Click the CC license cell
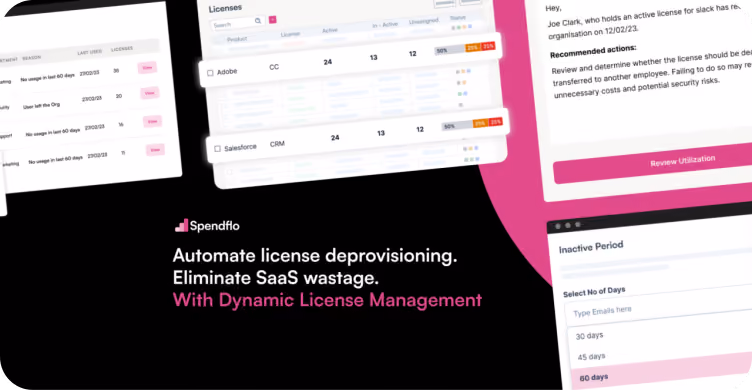Image resolution: width=753 pixels, height=390 pixels. pyautogui.click(x=274, y=67)
